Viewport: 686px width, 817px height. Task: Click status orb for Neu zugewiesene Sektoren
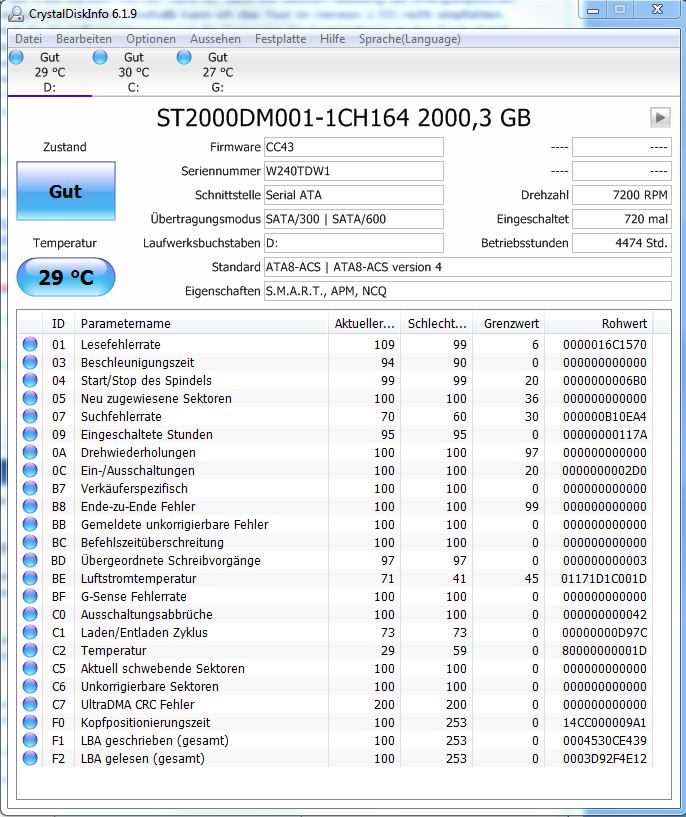[30, 398]
